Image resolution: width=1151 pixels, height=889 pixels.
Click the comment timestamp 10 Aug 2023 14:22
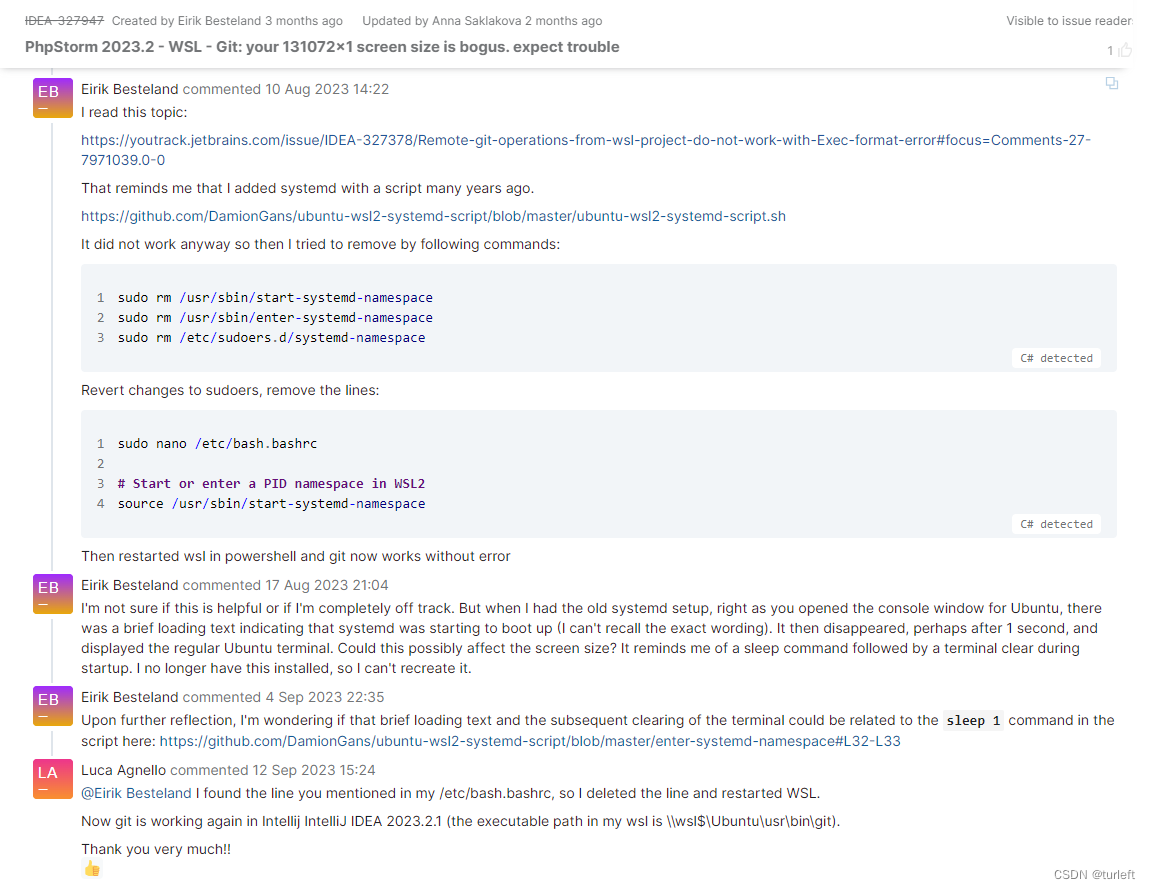(327, 89)
